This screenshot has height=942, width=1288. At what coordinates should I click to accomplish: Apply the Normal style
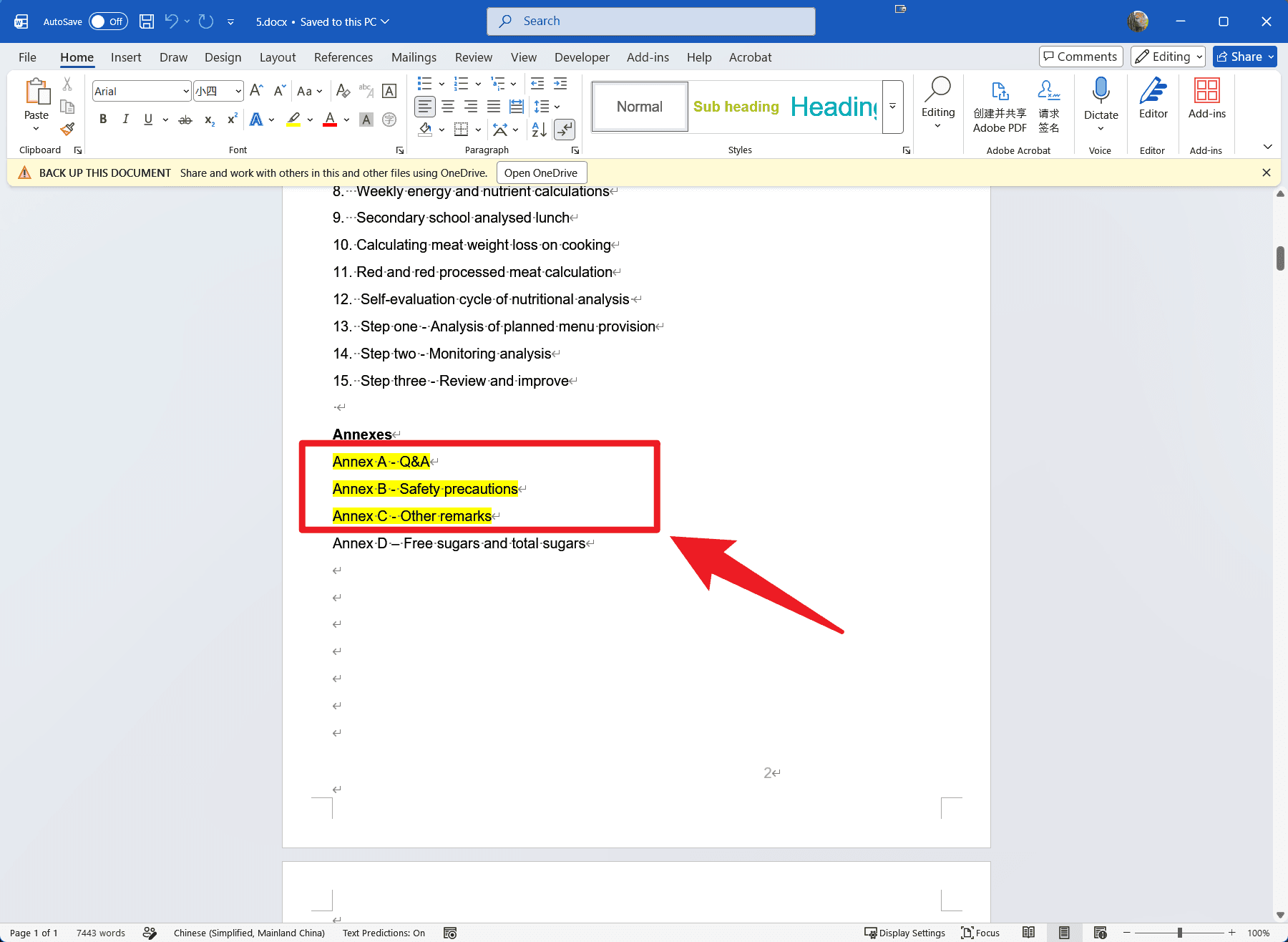click(x=640, y=107)
